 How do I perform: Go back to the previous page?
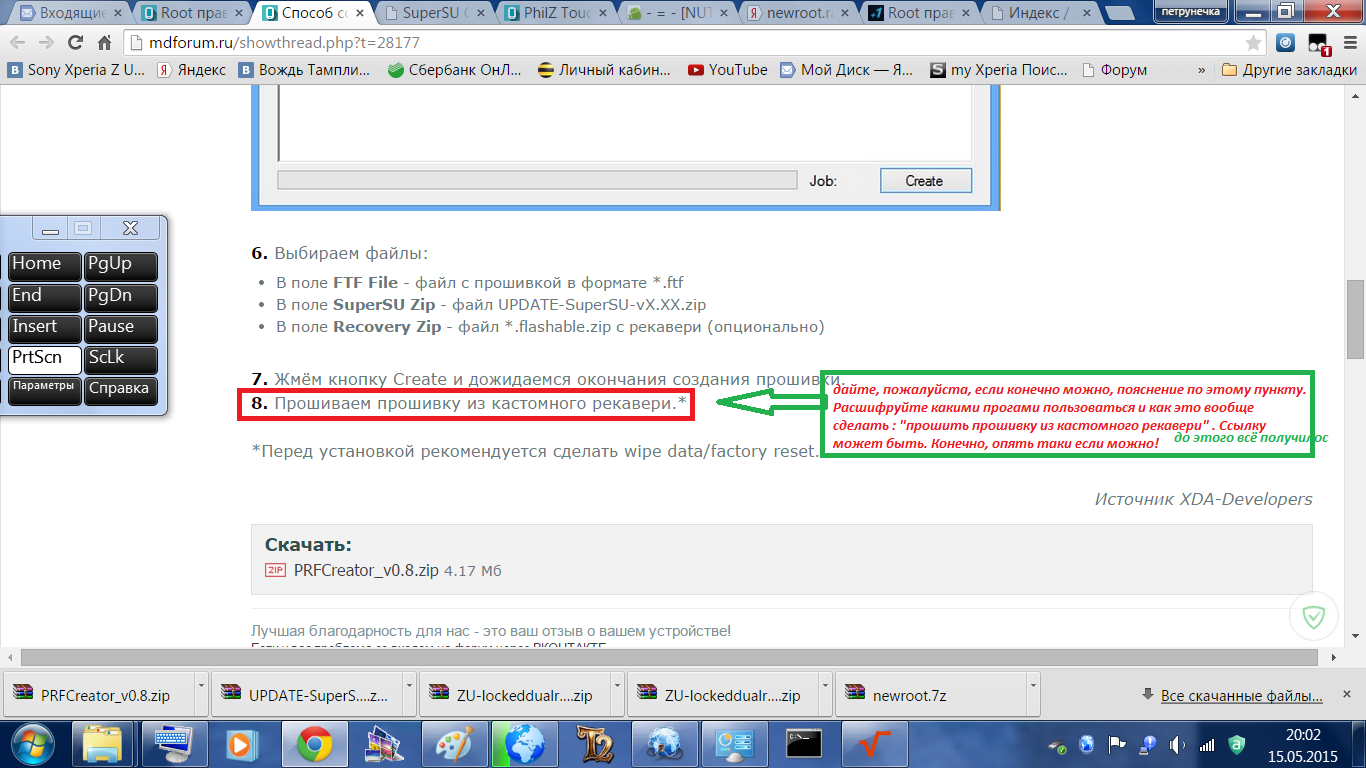[x=19, y=43]
